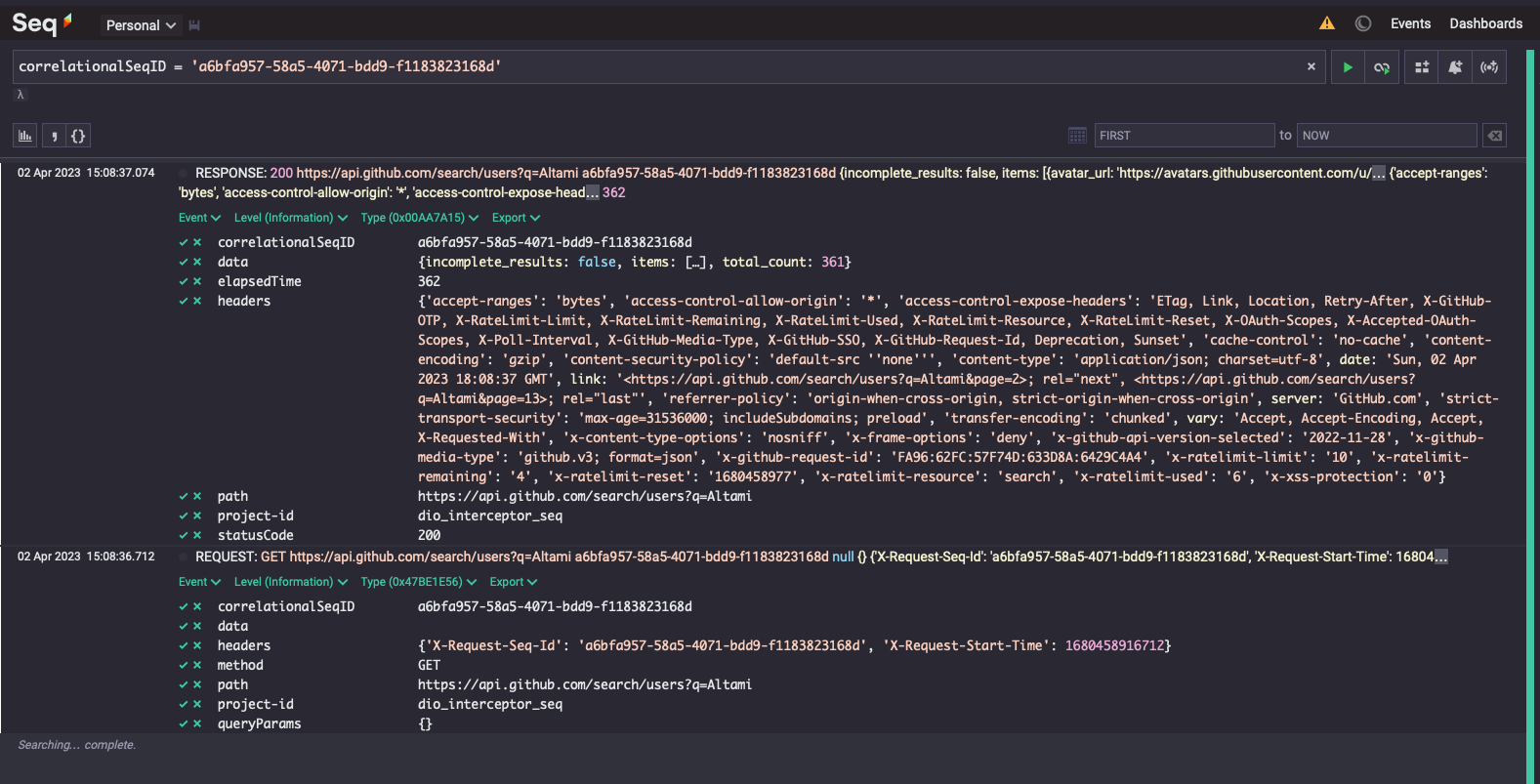Open Level (Information) dropdown in the REQUEST event
The width and height of the screenshot is (1540, 784).
(x=291, y=582)
